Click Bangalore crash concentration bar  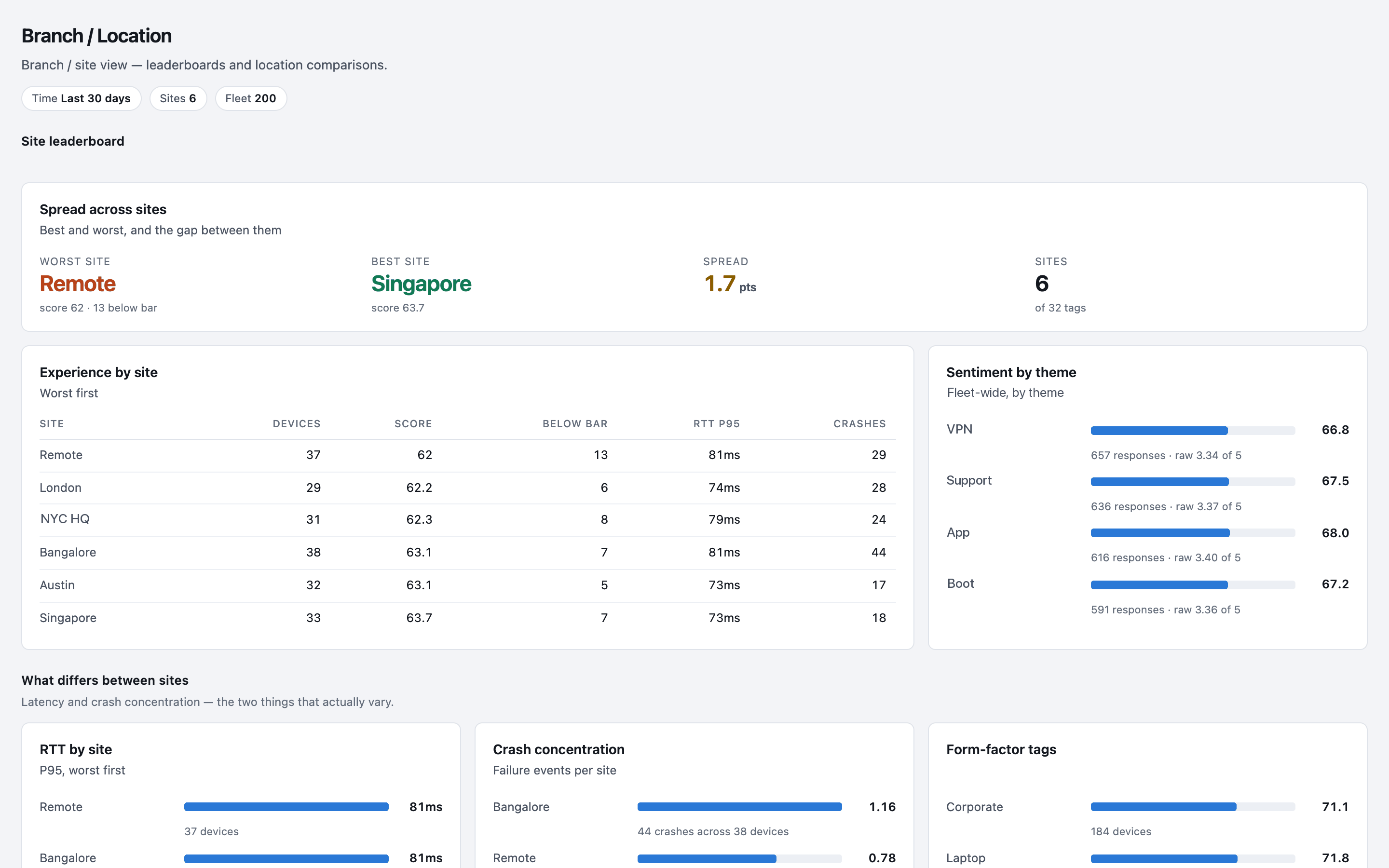pyautogui.click(x=739, y=807)
